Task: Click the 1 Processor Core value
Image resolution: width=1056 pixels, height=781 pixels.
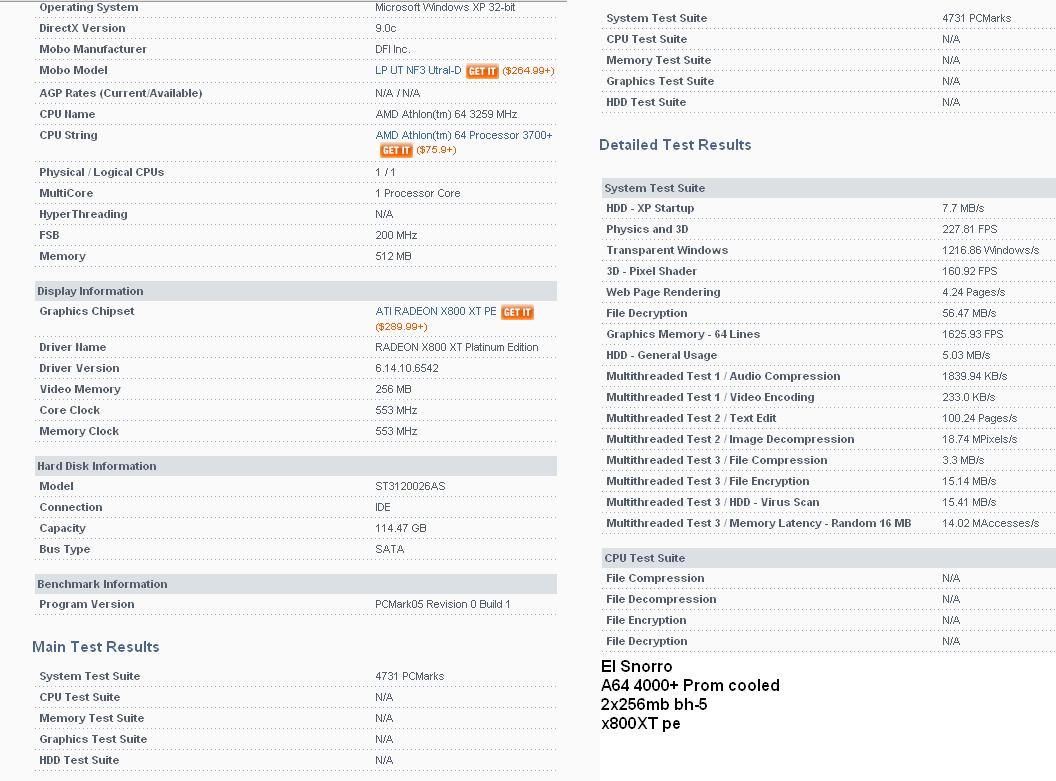Action: (418, 193)
